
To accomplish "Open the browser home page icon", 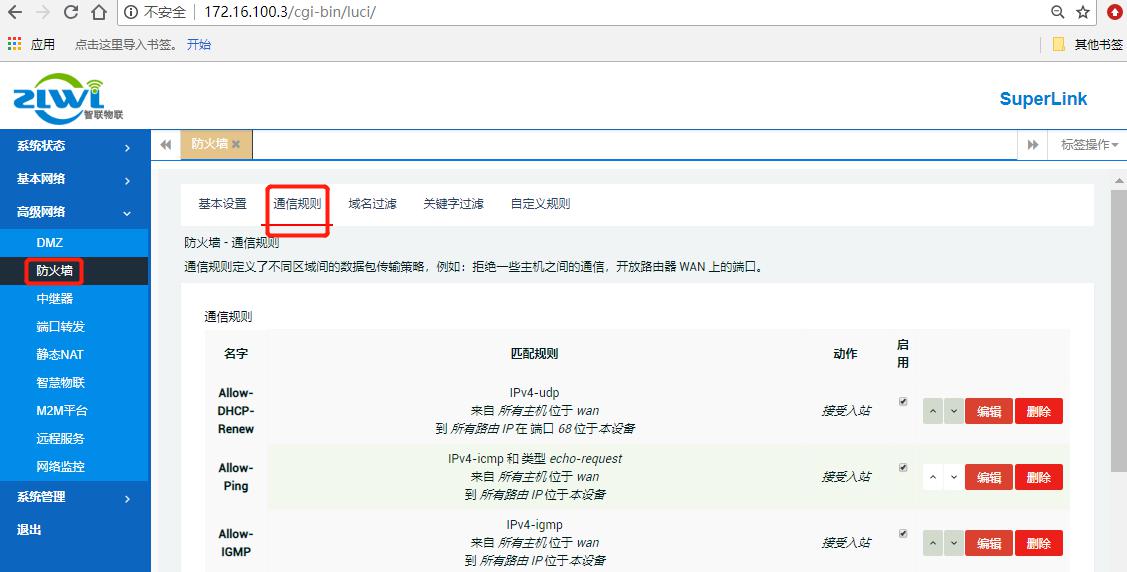I will point(98,12).
